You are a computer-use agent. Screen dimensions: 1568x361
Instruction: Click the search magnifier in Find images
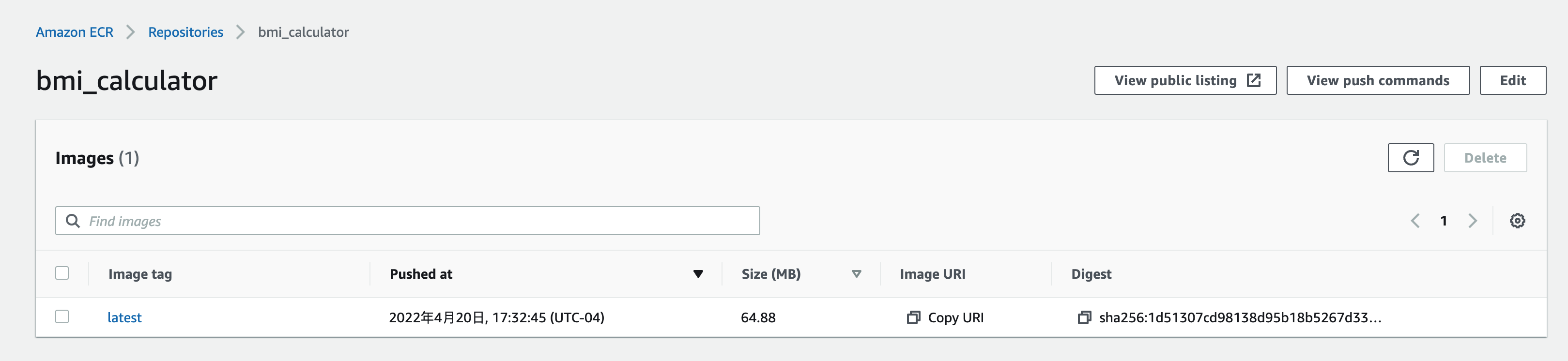point(73,220)
